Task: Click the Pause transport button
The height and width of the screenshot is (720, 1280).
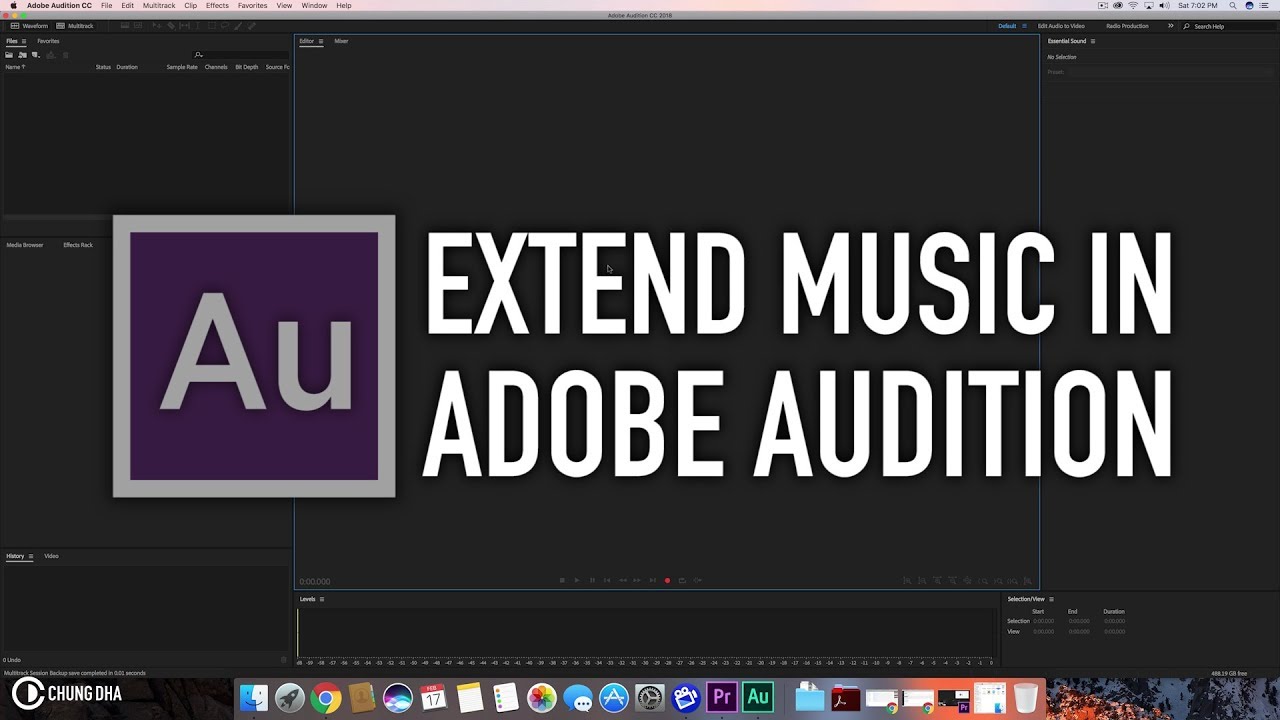Action: 592,580
